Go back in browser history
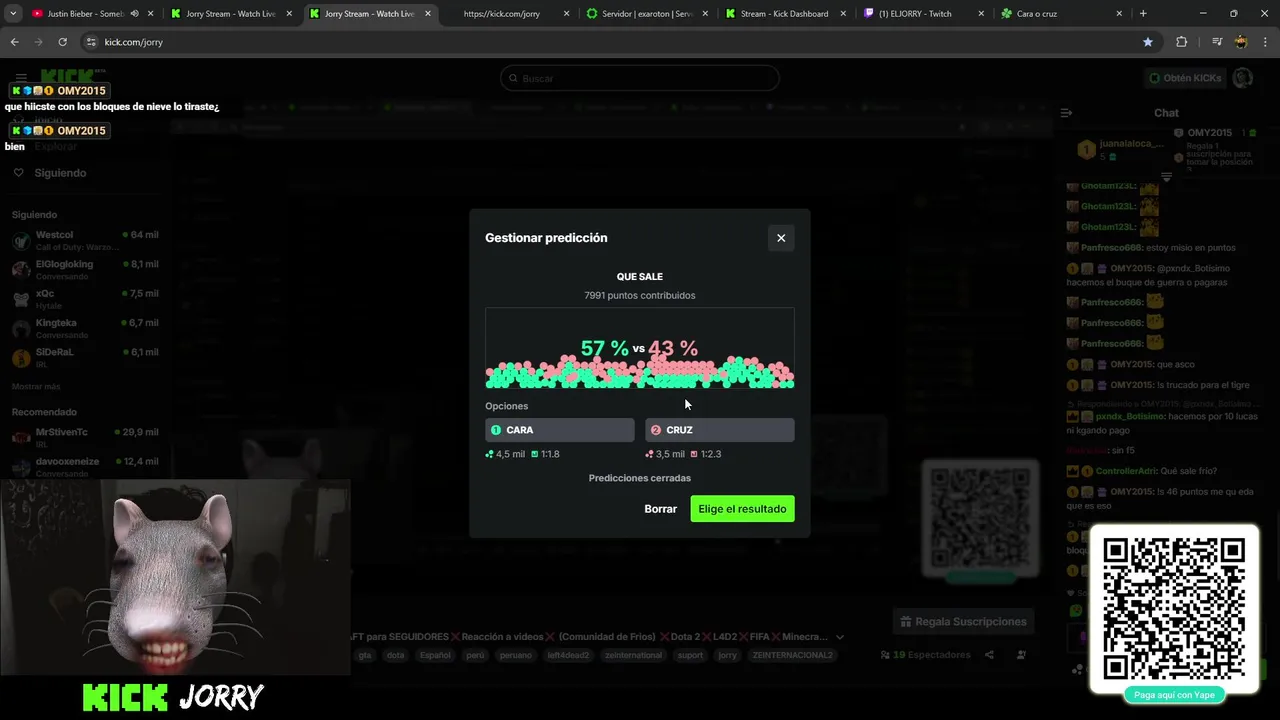 click(x=15, y=42)
